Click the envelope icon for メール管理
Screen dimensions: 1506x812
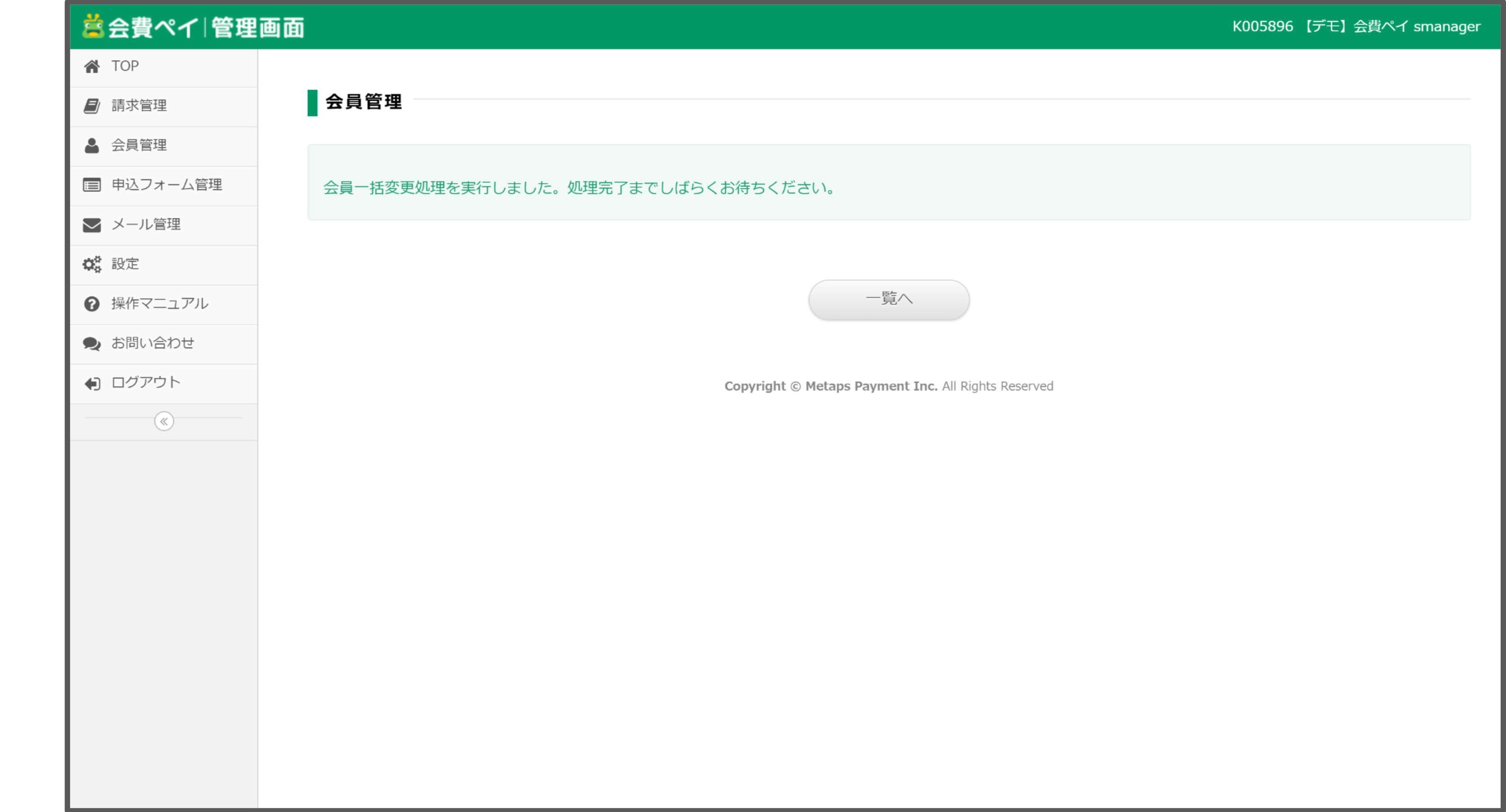(92, 225)
